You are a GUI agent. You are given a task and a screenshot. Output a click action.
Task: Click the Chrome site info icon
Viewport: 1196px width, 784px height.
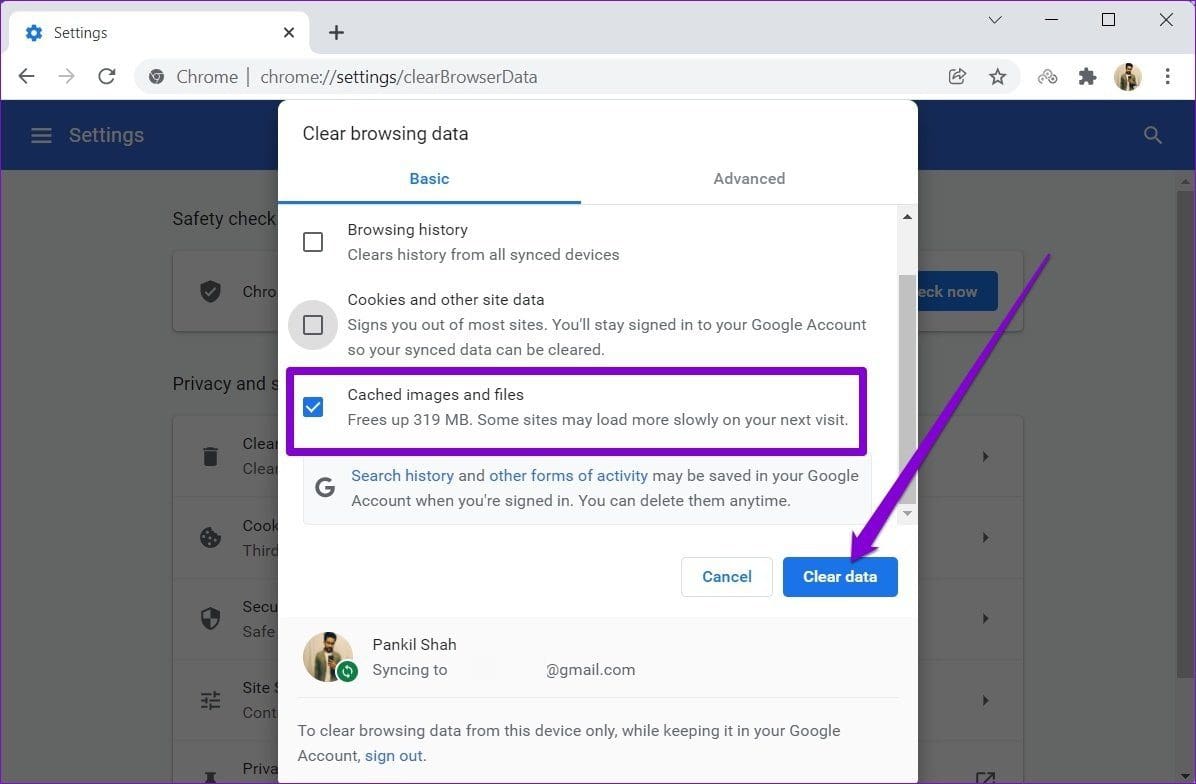[156, 76]
